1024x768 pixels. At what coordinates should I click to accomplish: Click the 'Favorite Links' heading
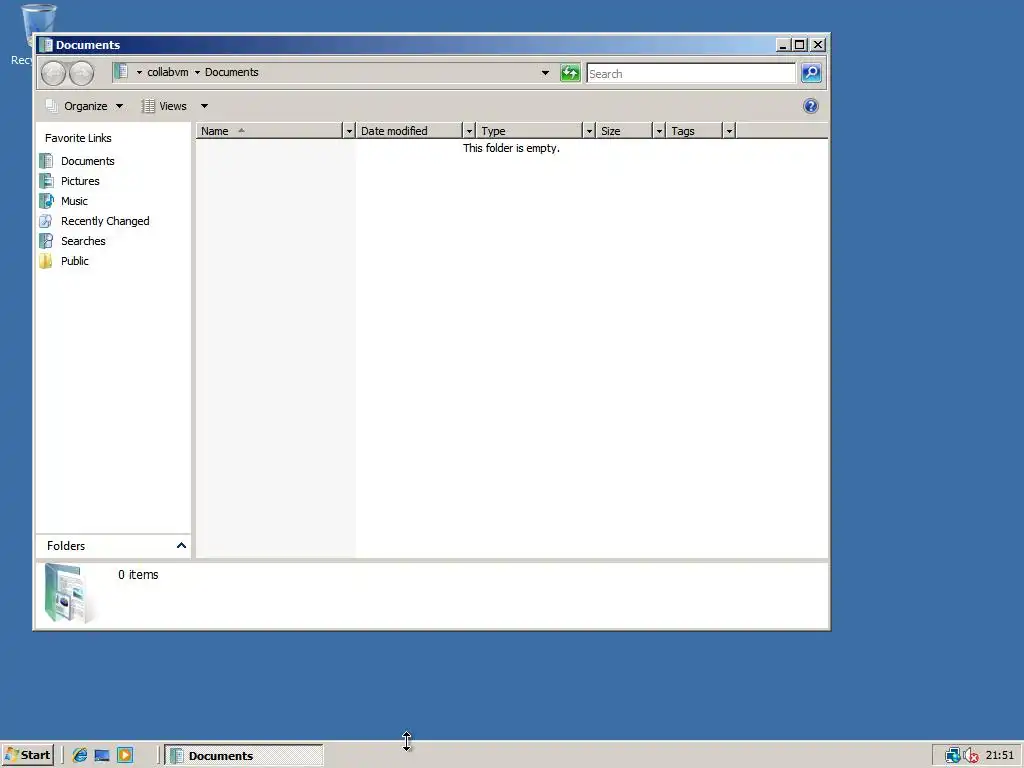click(78, 138)
